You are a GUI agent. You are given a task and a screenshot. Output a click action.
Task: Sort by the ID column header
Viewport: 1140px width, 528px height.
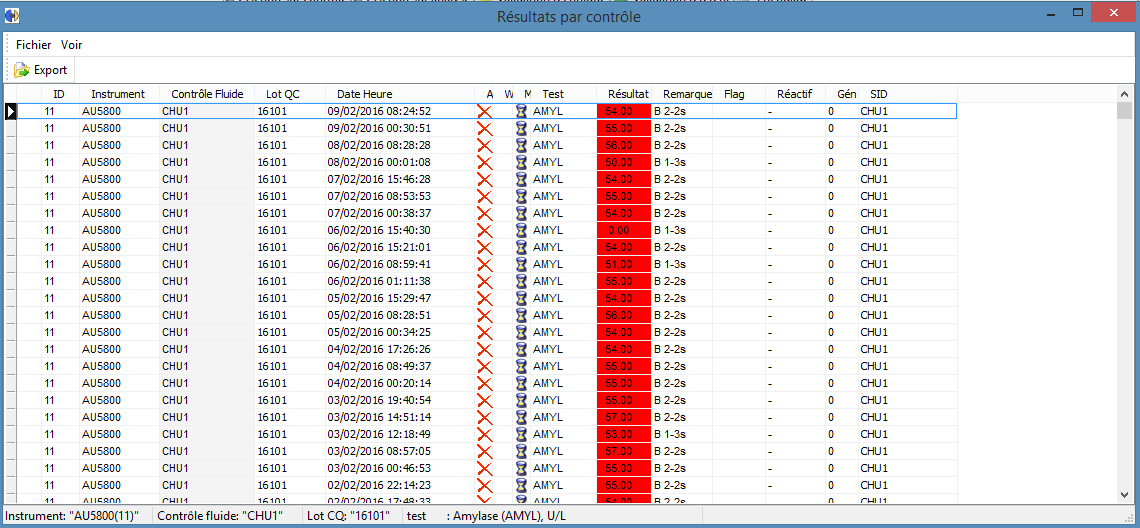pyautogui.click(x=59, y=94)
